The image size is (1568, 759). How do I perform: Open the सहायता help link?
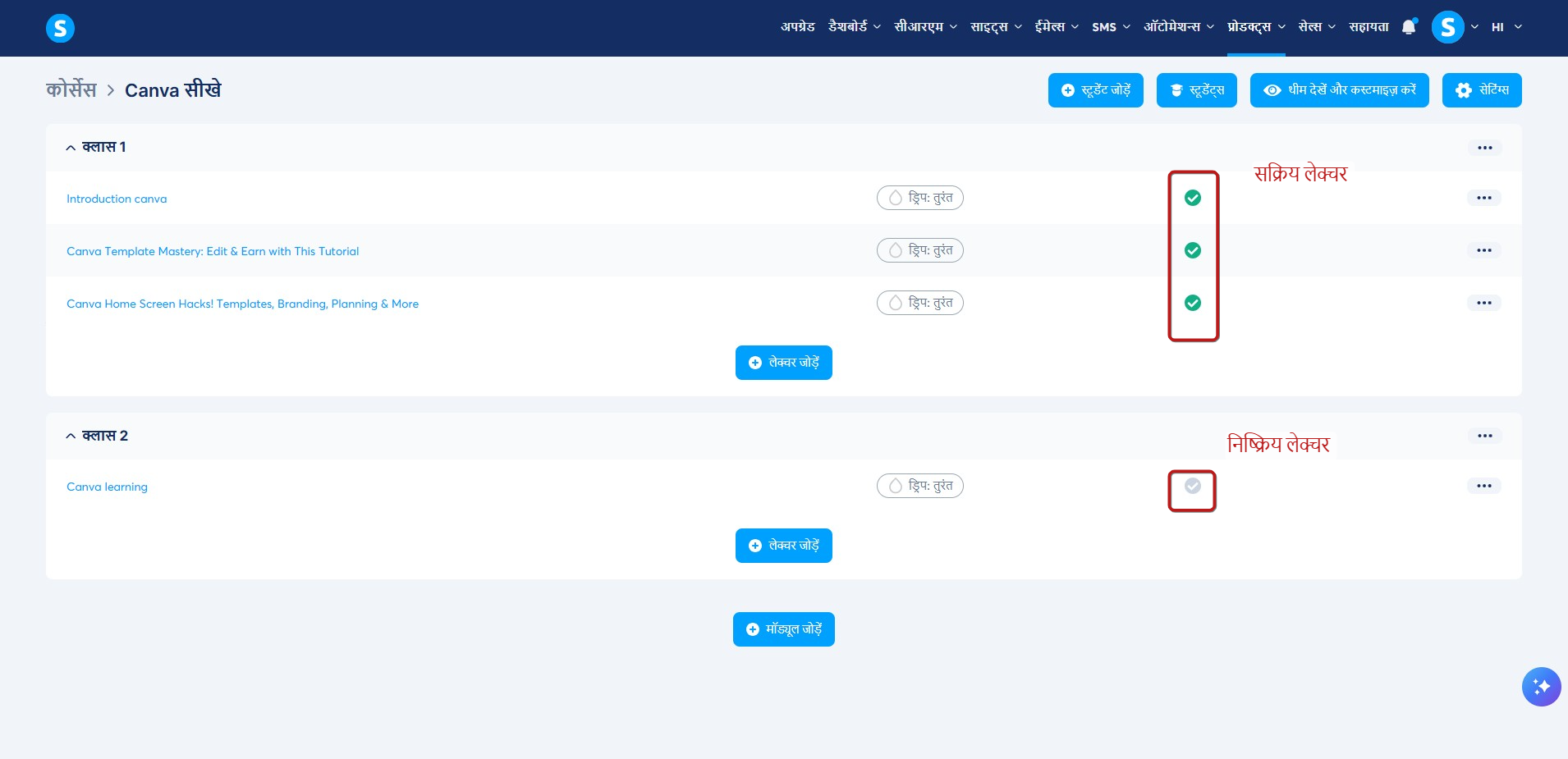pos(1369,27)
